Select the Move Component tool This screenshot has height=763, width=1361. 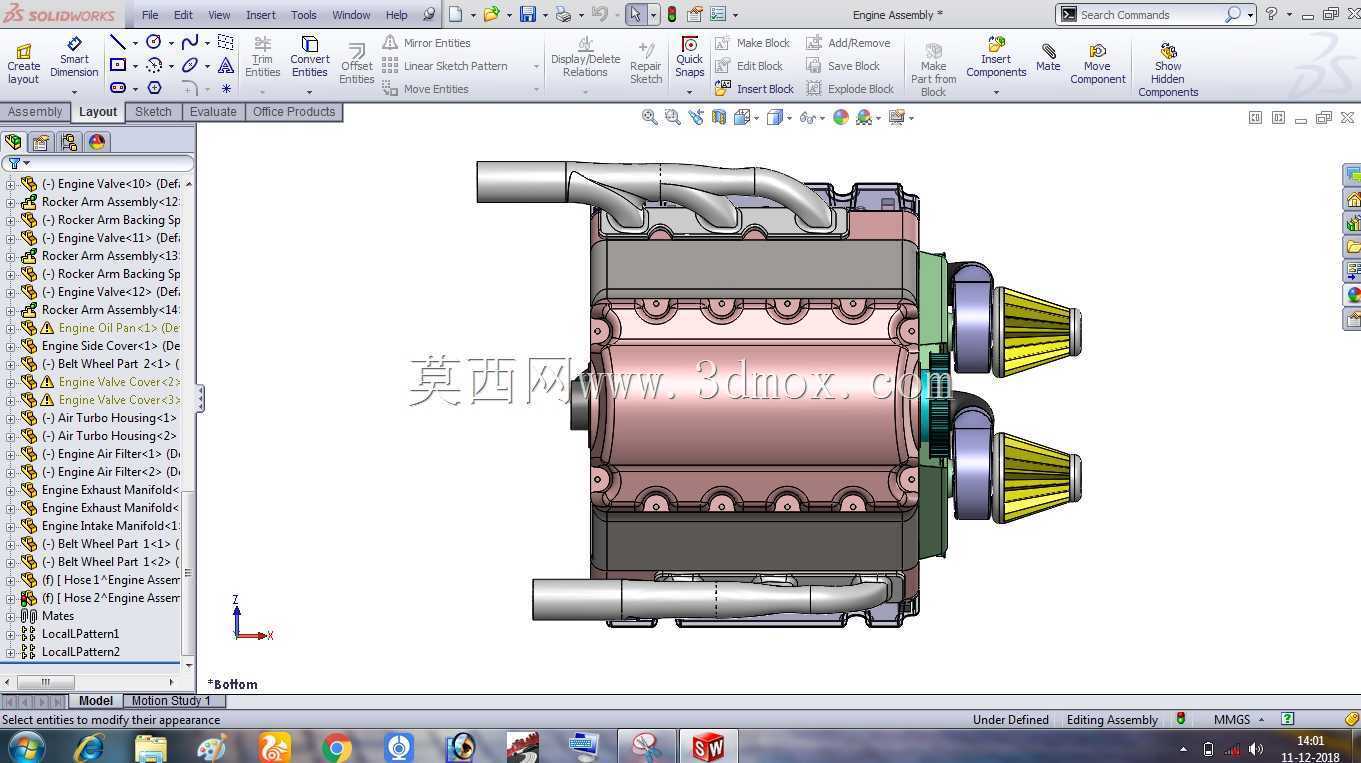click(1097, 64)
